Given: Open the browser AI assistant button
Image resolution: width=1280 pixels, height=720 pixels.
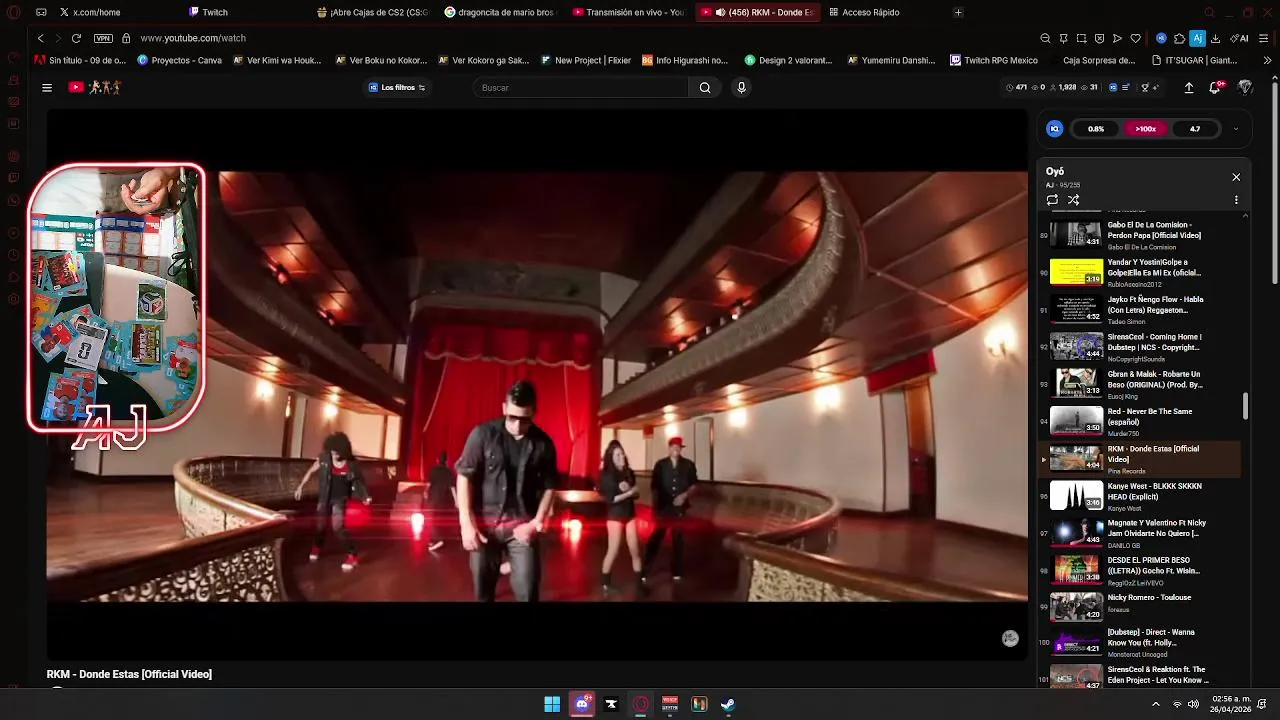Looking at the screenshot, I should click(1241, 38).
